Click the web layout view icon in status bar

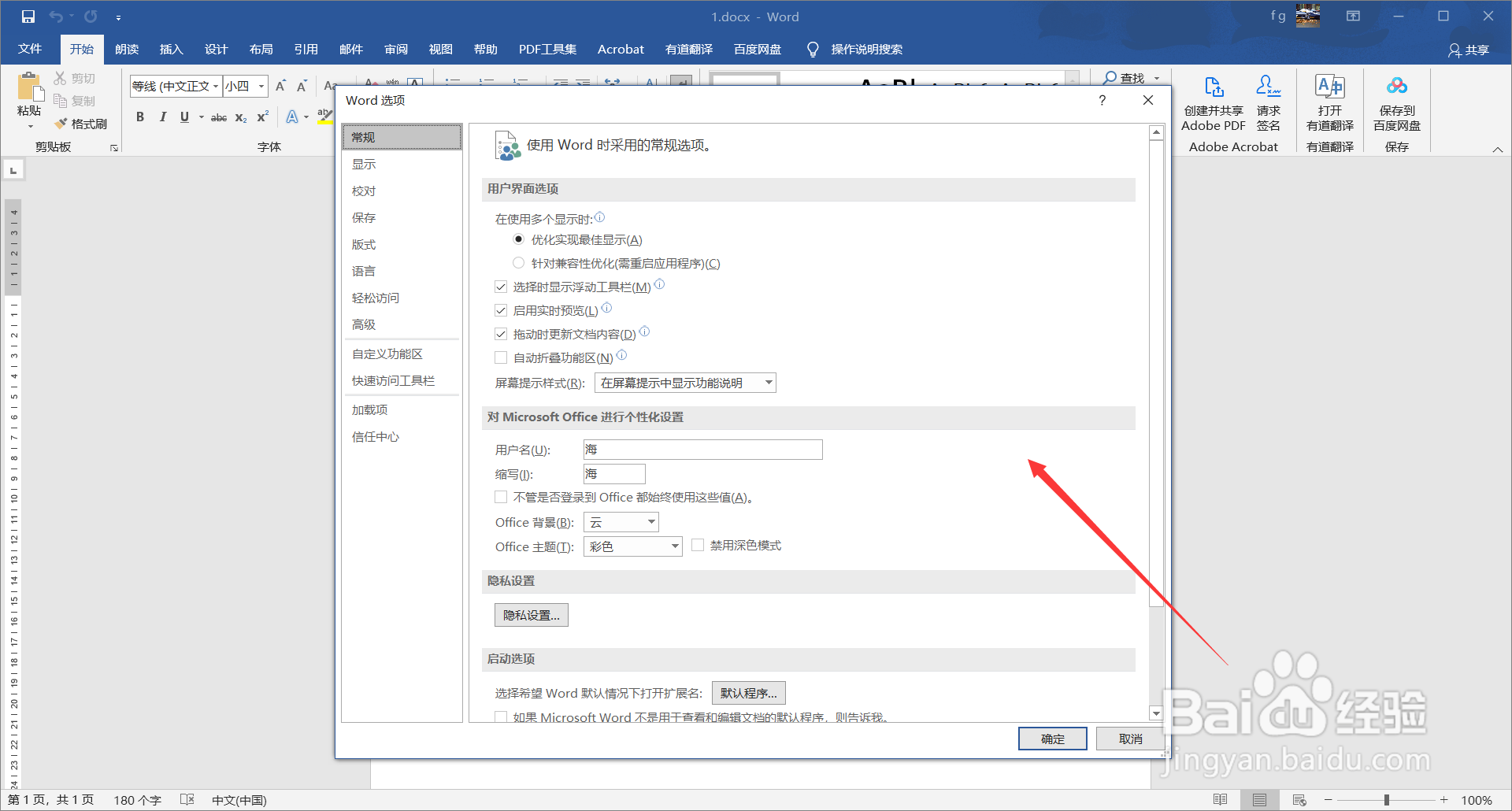click(1299, 800)
